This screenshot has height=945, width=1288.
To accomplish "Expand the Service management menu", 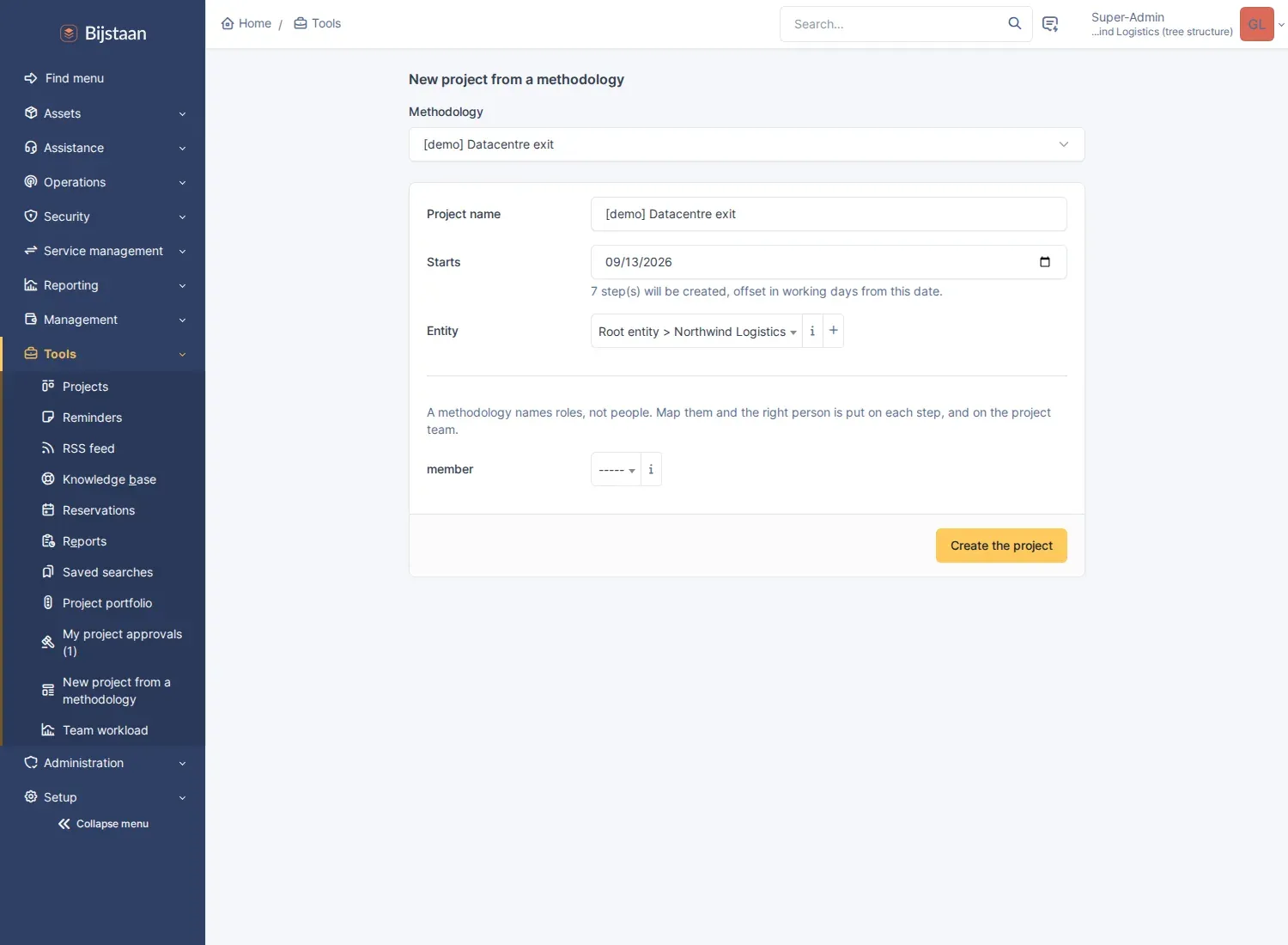I will click(103, 251).
